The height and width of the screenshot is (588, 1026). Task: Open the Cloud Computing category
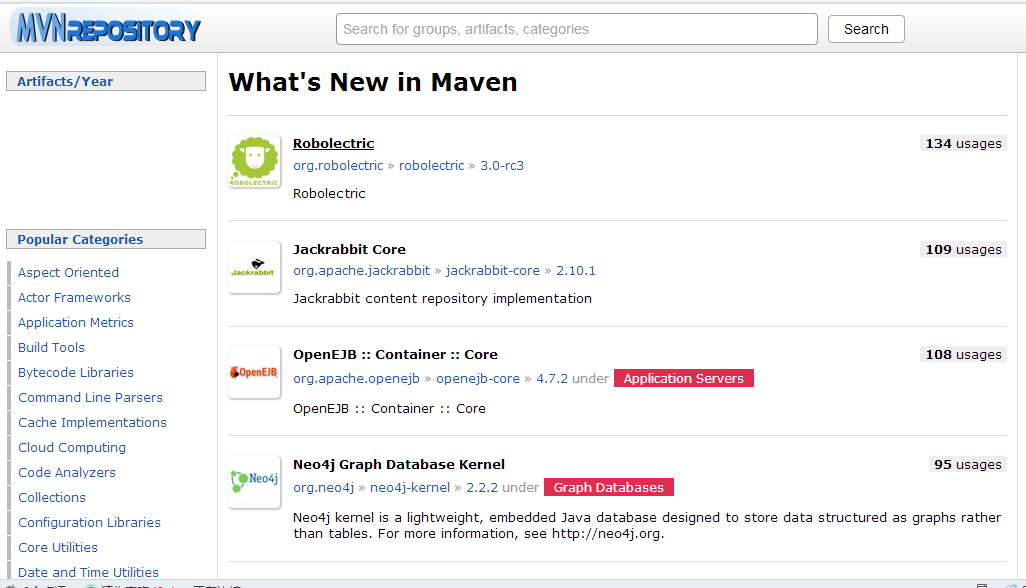(x=72, y=447)
